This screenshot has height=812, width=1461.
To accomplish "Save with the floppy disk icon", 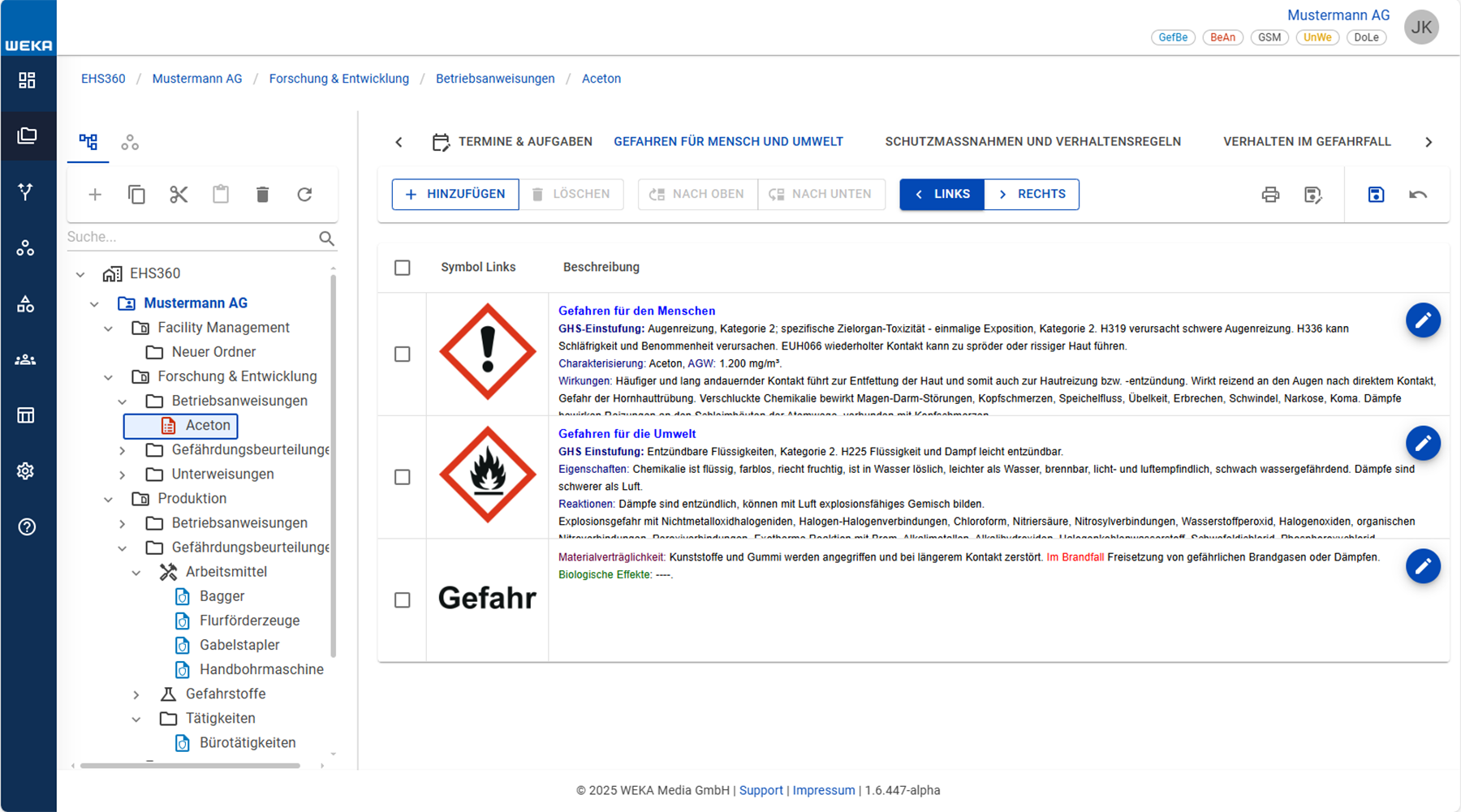I will (x=1376, y=195).
